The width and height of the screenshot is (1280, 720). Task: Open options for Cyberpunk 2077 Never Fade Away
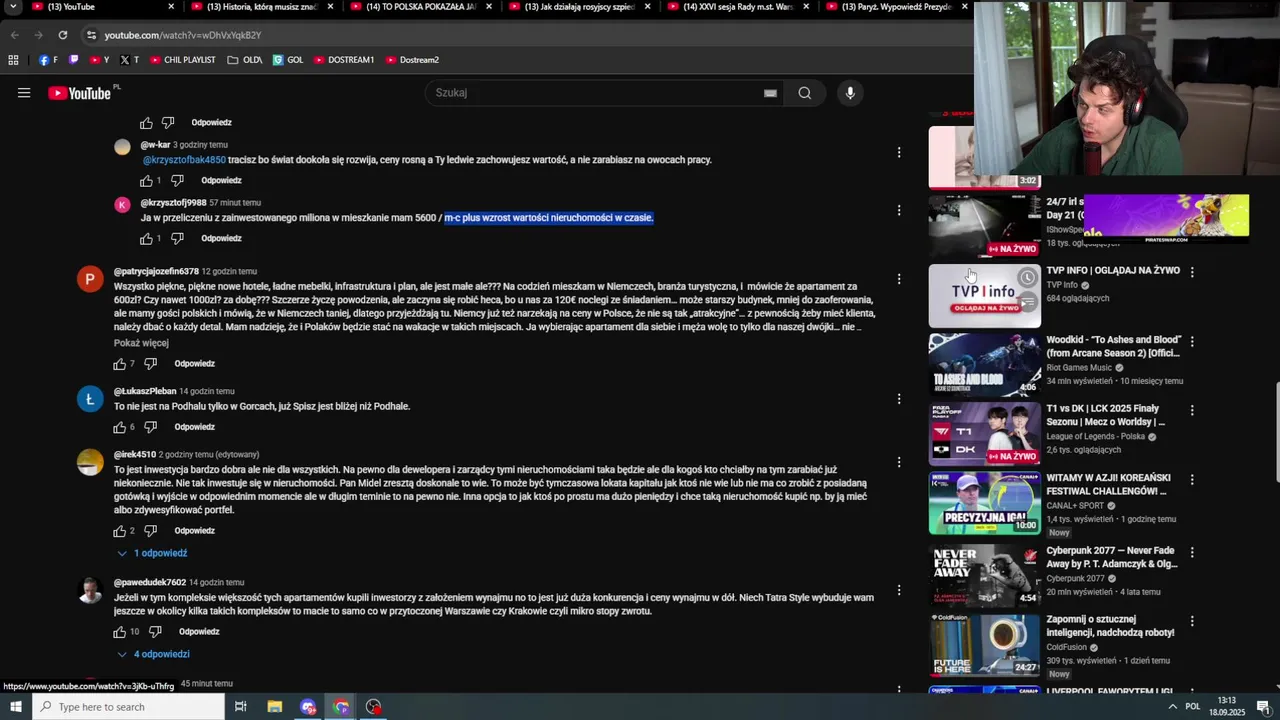click(1192, 552)
